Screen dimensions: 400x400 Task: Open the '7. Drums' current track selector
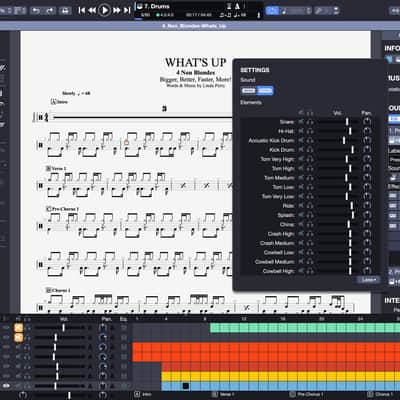click(153, 6)
